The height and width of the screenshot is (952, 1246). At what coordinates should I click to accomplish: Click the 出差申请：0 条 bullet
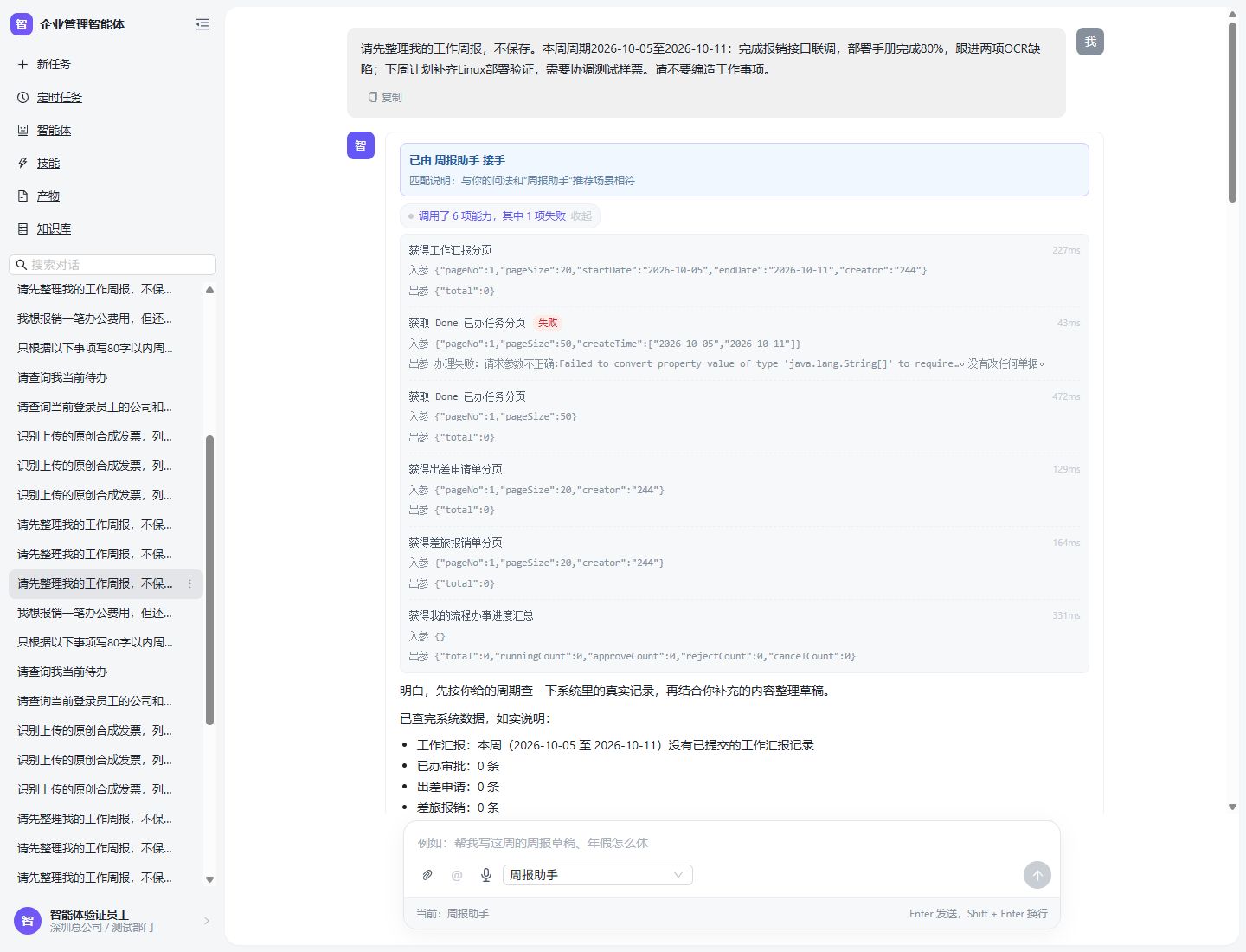tap(458, 787)
